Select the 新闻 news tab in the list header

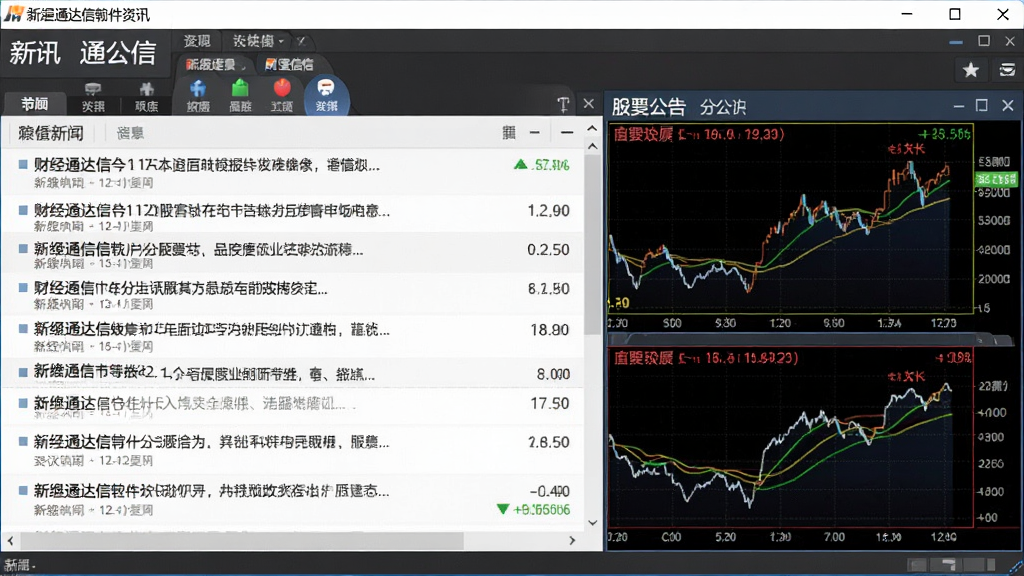[x=50, y=133]
